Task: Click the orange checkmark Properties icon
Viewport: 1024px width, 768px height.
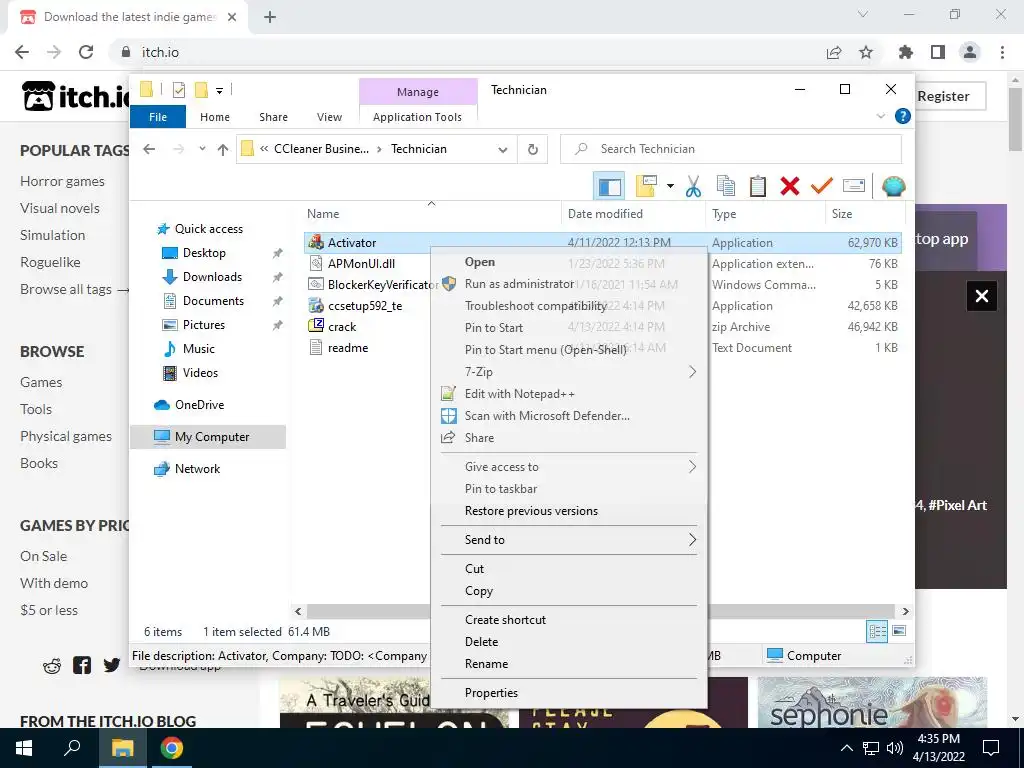Action: (x=822, y=187)
